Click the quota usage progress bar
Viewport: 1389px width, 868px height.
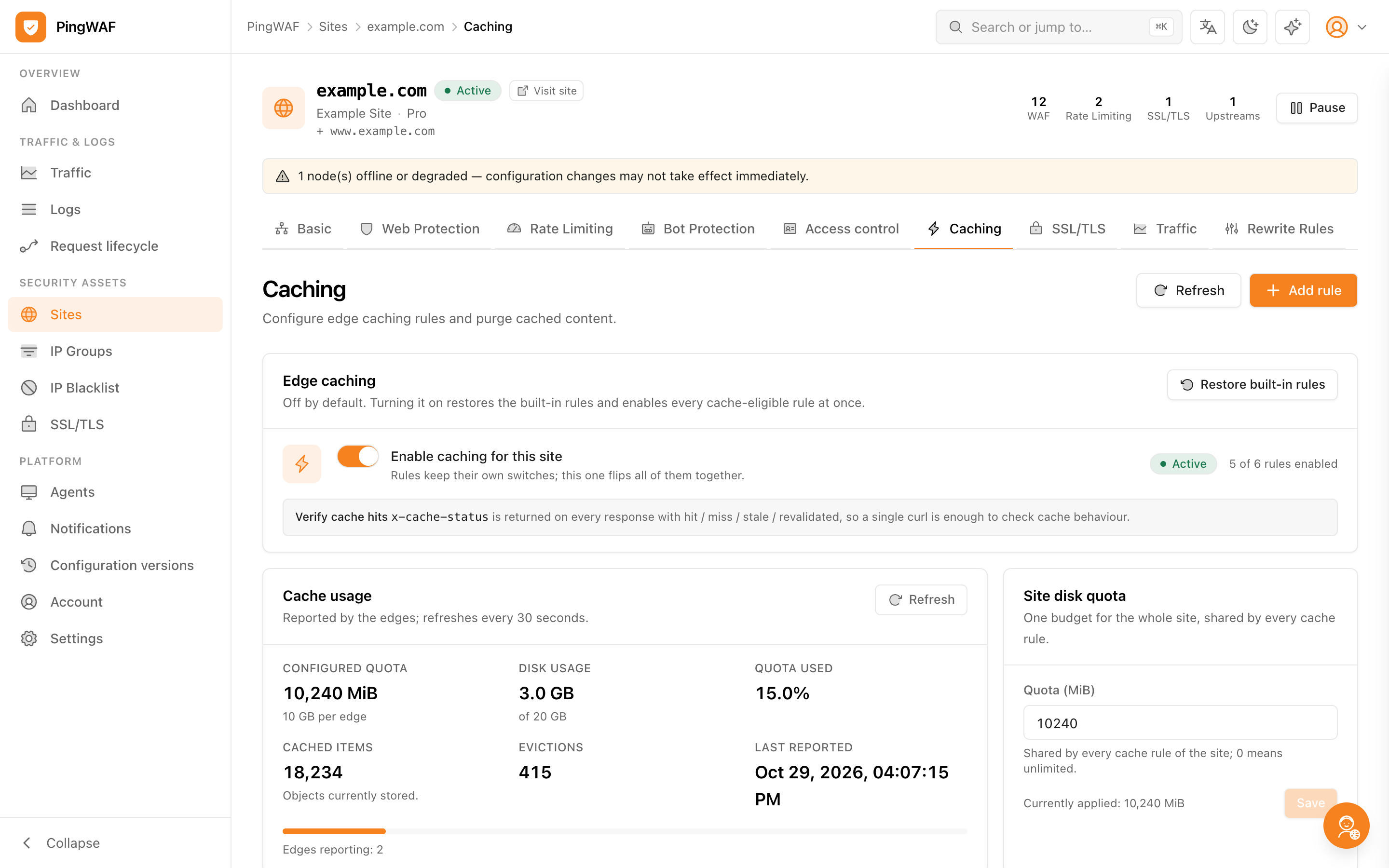point(625,831)
